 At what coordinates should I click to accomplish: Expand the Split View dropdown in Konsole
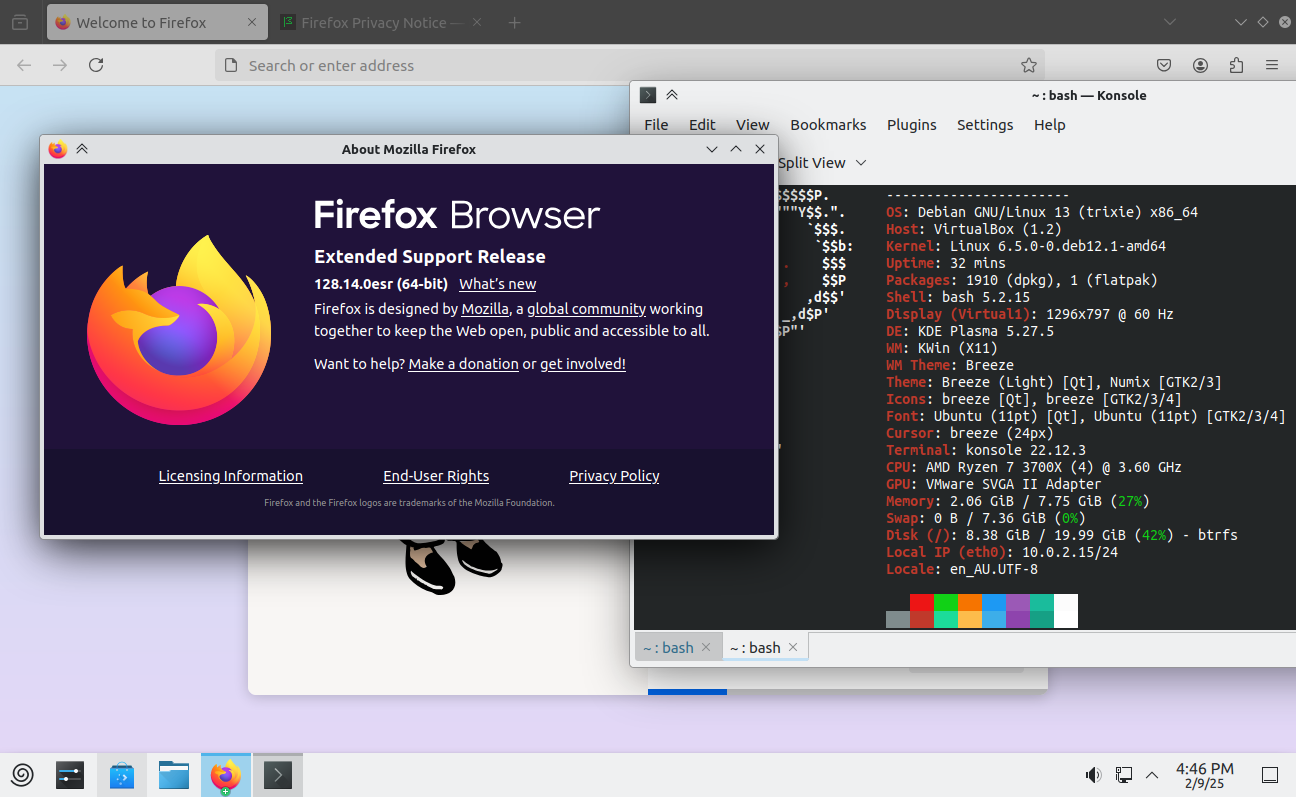[861, 163]
